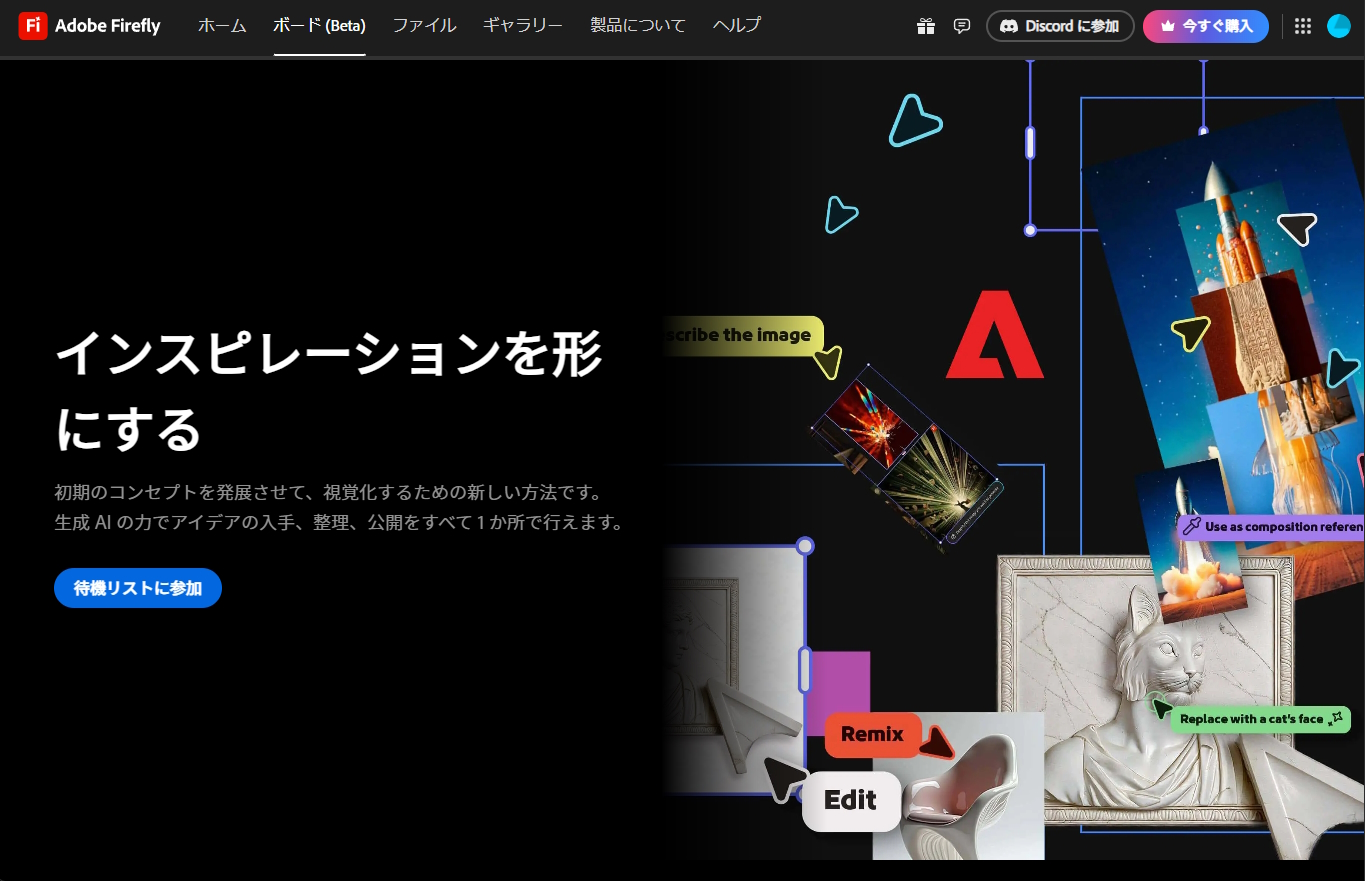Click the Edit label in the artwork
Image resolution: width=1365 pixels, height=881 pixels.
(x=850, y=800)
